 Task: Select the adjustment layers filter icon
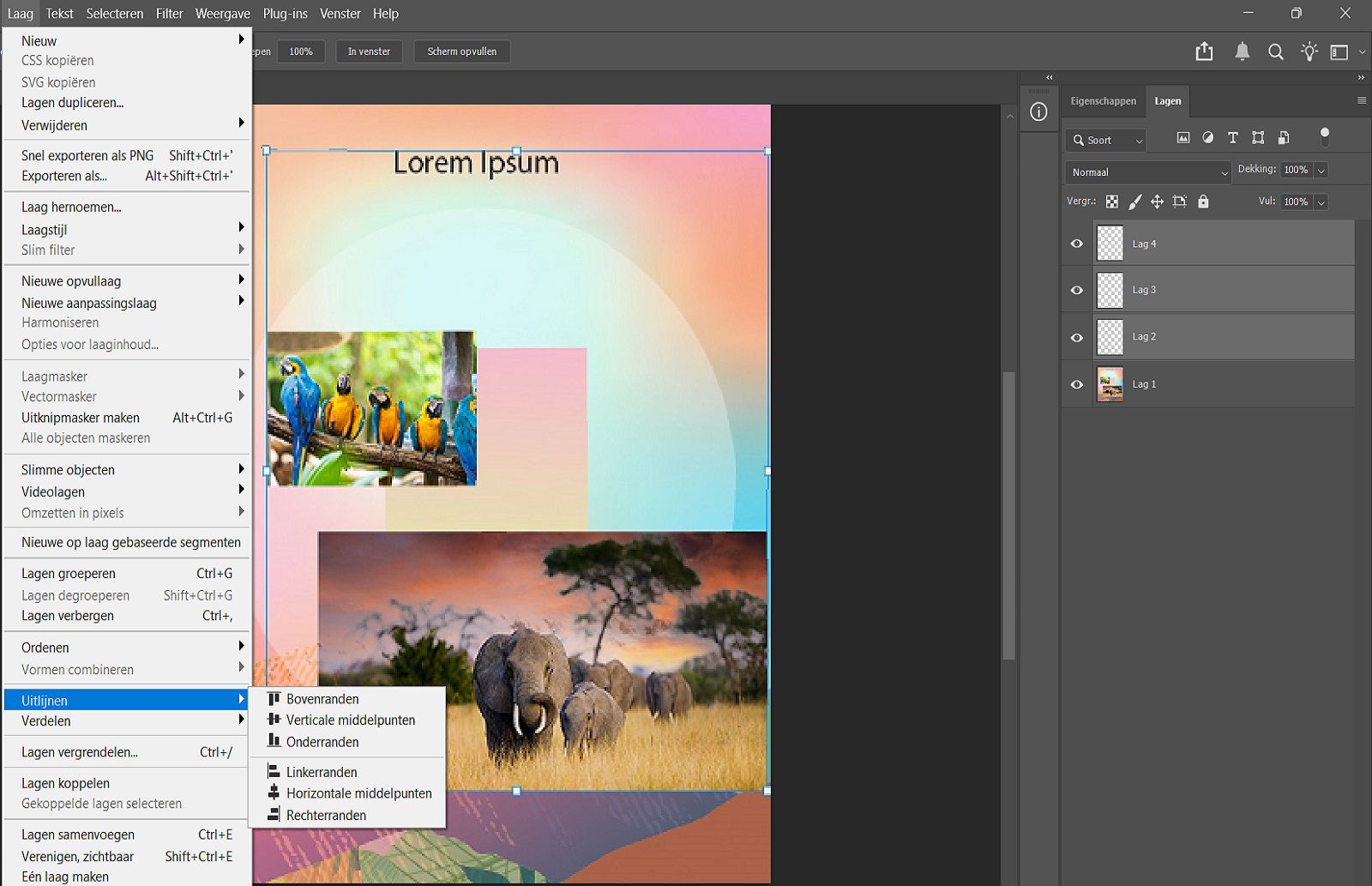click(1207, 136)
